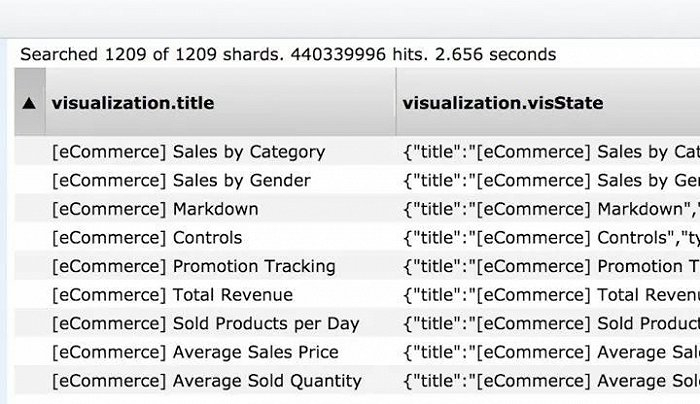Click the visState JSON for Promotion Tracking
This screenshot has width=700, height=404.
click(550, 267)
